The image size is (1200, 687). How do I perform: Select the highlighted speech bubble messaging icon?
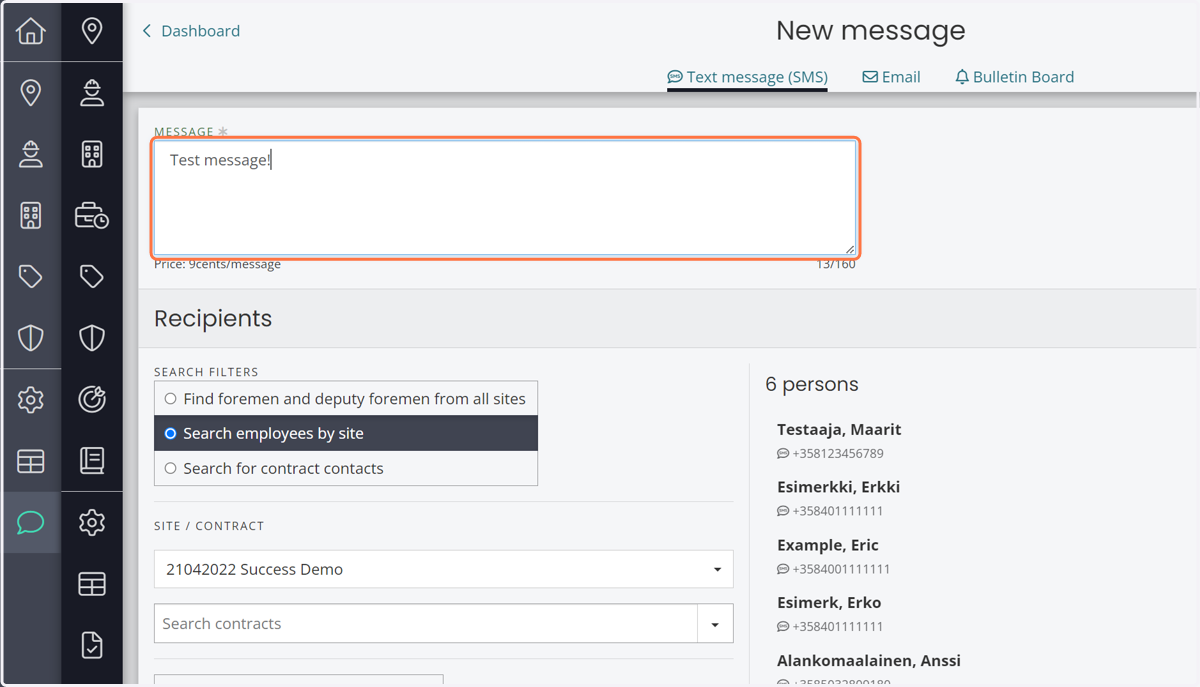pos(31,522)
